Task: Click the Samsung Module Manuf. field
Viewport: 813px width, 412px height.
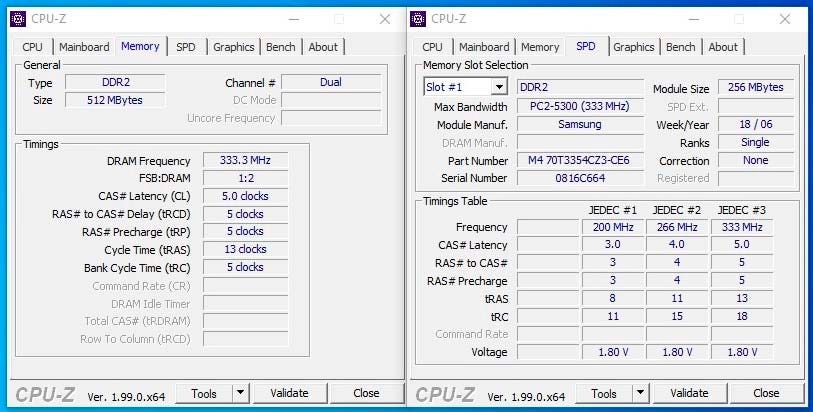Action: tap(580, 124)
